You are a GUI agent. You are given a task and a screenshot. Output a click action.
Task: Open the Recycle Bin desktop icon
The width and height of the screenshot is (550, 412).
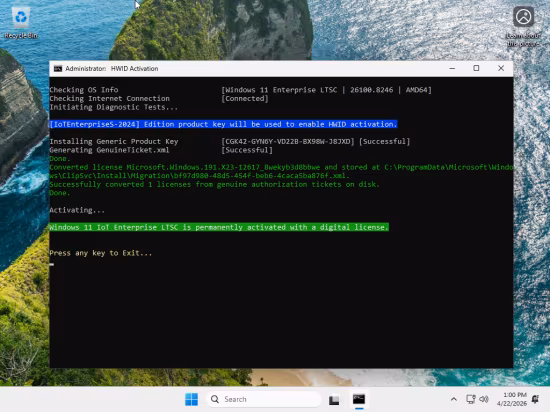point(21,23)
